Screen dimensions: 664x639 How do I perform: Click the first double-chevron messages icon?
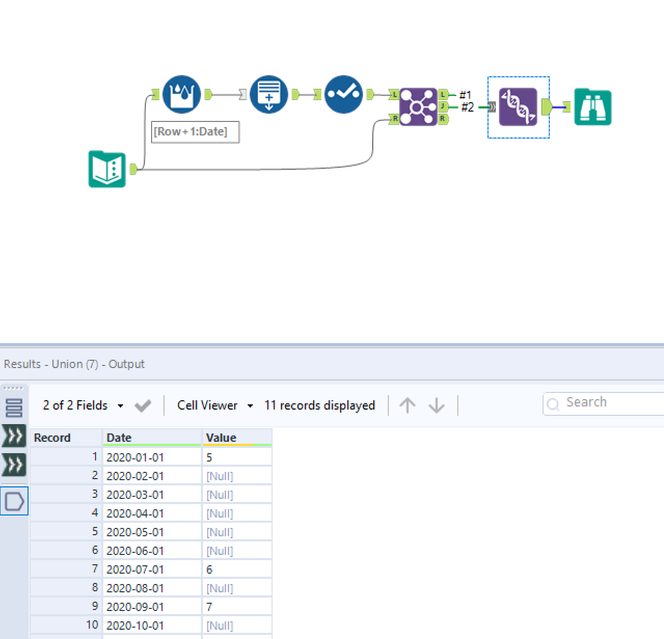coord(14,436)
